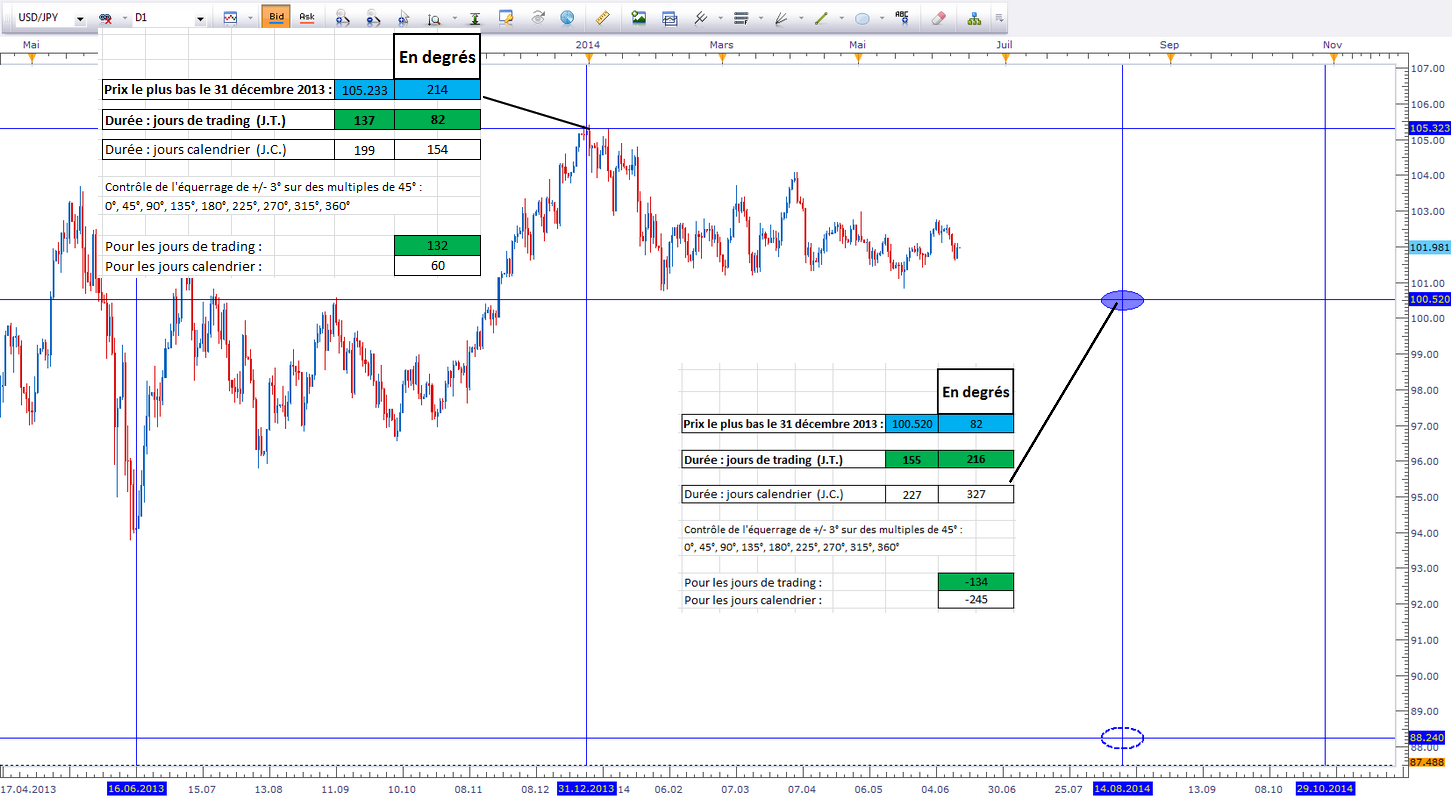This screenshot has height=800, width=1452.
Task: Click the save chart image icon
Action: pos(639,18)
